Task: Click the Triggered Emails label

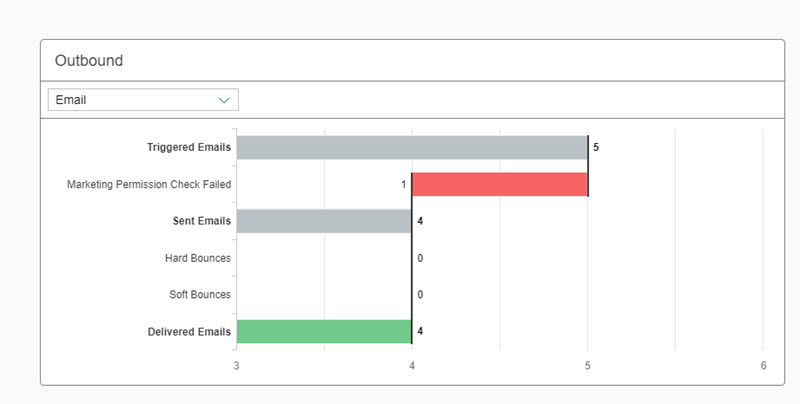Action: point(188,147)
